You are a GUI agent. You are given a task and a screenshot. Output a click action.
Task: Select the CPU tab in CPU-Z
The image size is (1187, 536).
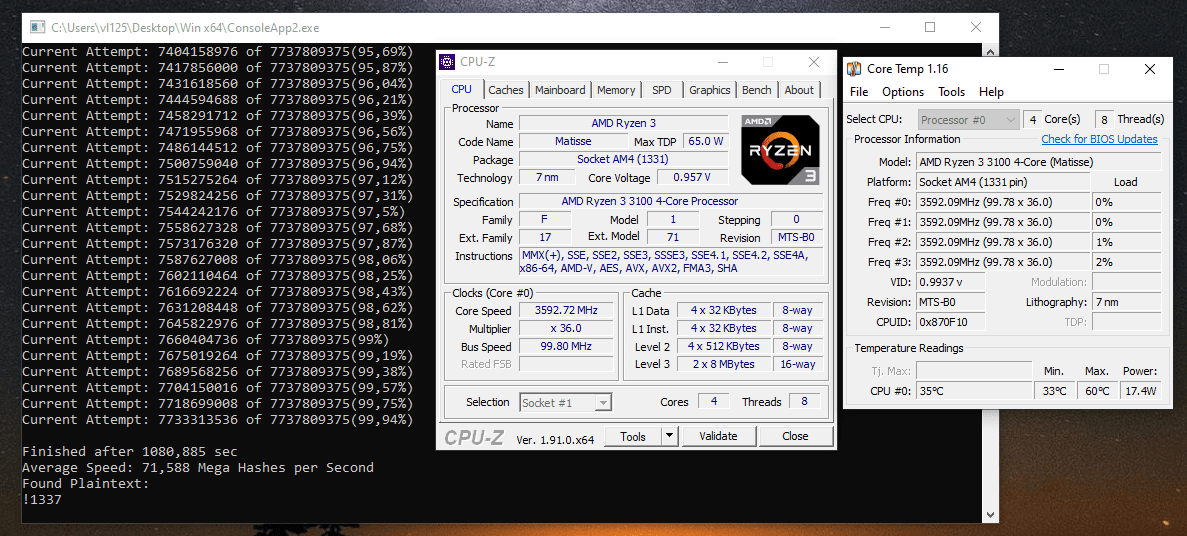[x=462, y=89]
